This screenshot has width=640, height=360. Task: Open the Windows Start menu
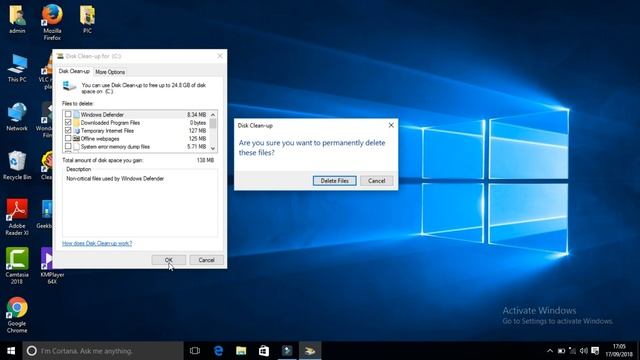tap(11, 351)
